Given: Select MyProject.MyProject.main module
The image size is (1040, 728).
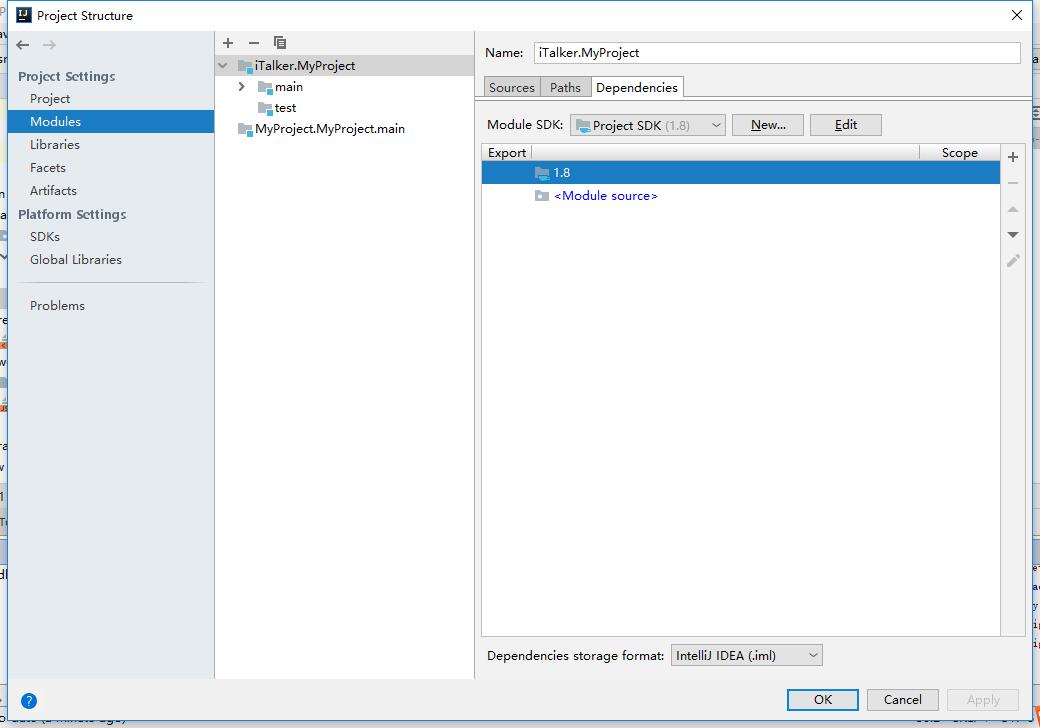Looking at the screenshot, I should (x=330, y=129).
